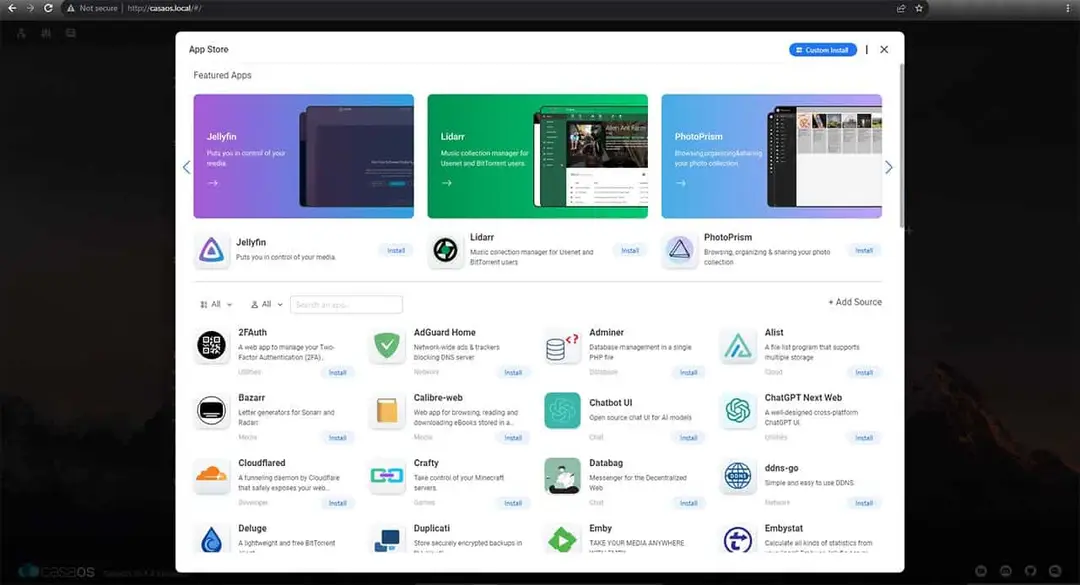The width and height of the screenshot is (1080, 585).
Task: Select the Embystat app icon
Action: [738, 540]
